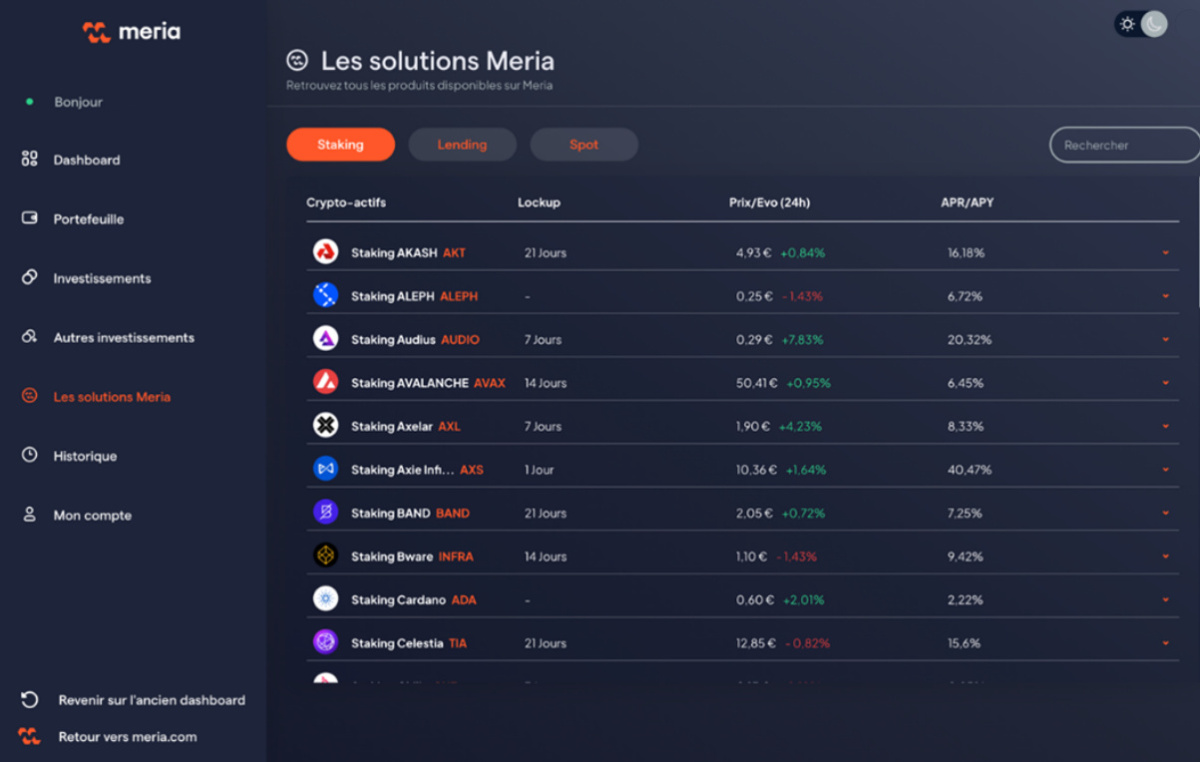This screenshot has height=762, width=1200.
Task: Click the 21 Jours lockup for BAND
Action: (x=546, y=513)
